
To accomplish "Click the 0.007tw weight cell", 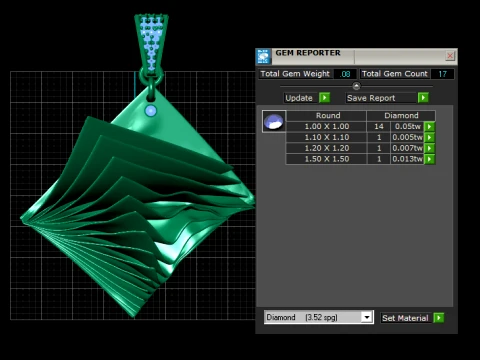I will point(407,148).
